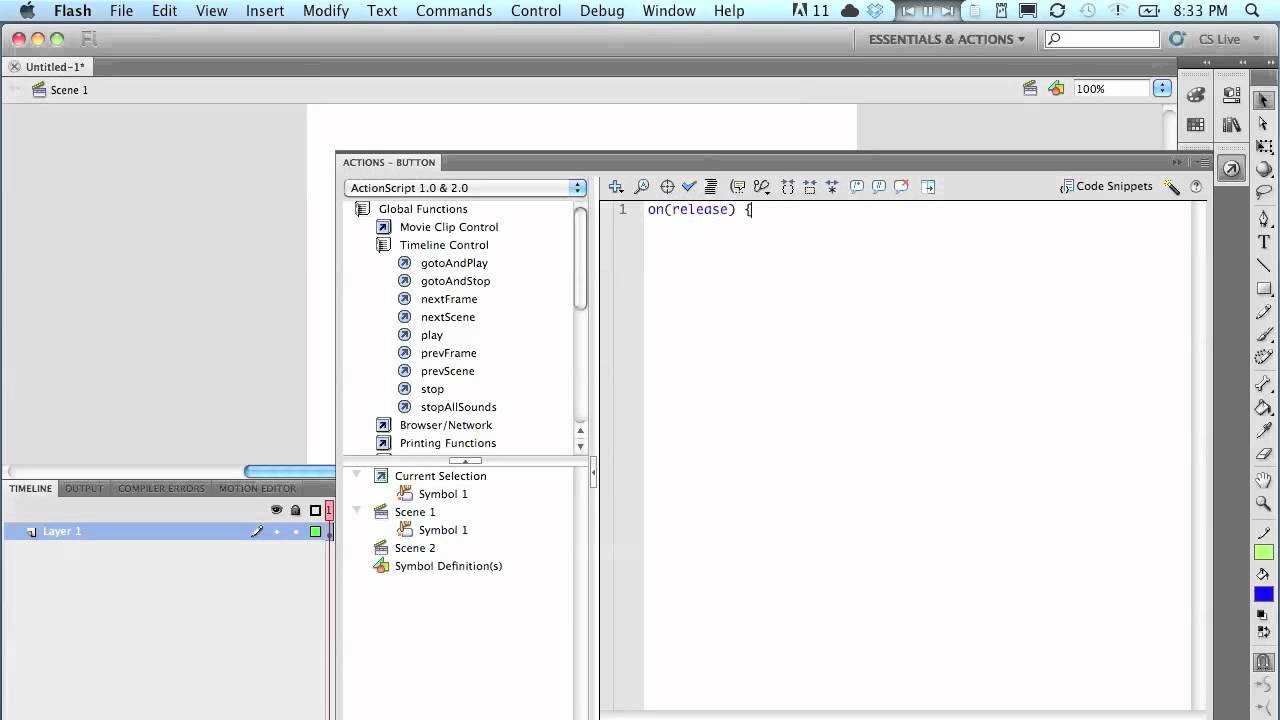Click the Collapse between braces icon
Screen dimensions: 1280x720
[788, 187]
